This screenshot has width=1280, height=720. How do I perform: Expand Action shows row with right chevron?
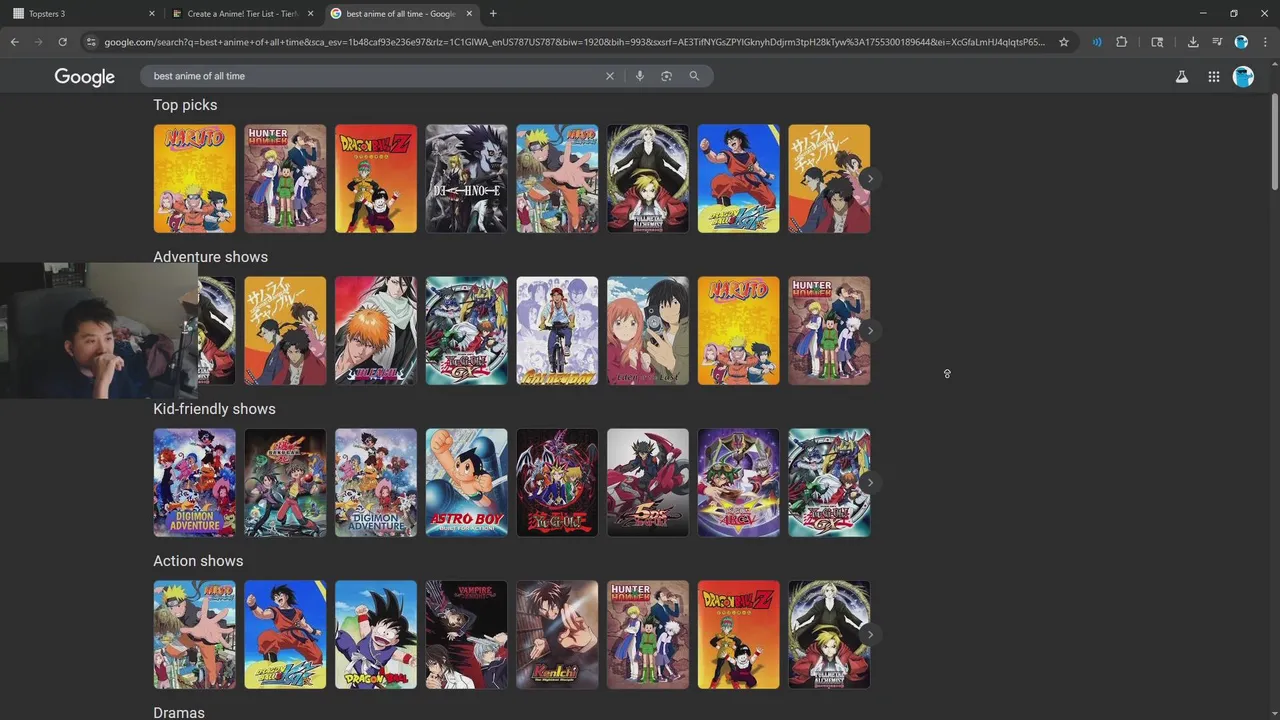(x=870, y=635)
